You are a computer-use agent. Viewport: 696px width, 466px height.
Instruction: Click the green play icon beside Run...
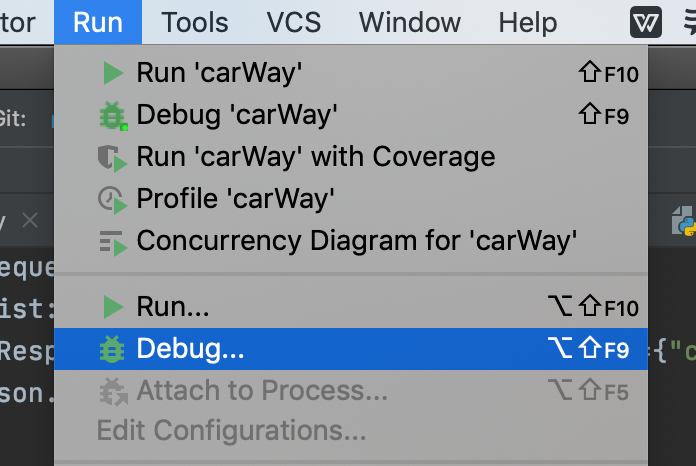click(113, 307)
